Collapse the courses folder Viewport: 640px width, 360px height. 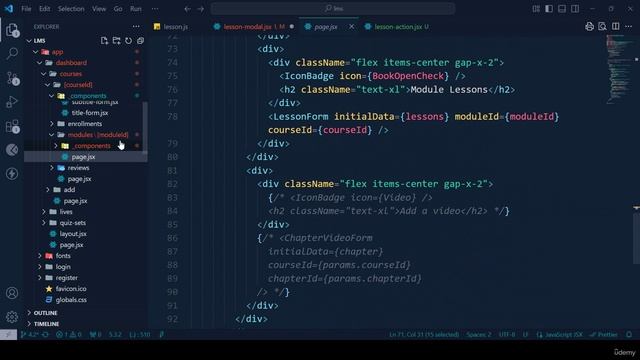44,74
